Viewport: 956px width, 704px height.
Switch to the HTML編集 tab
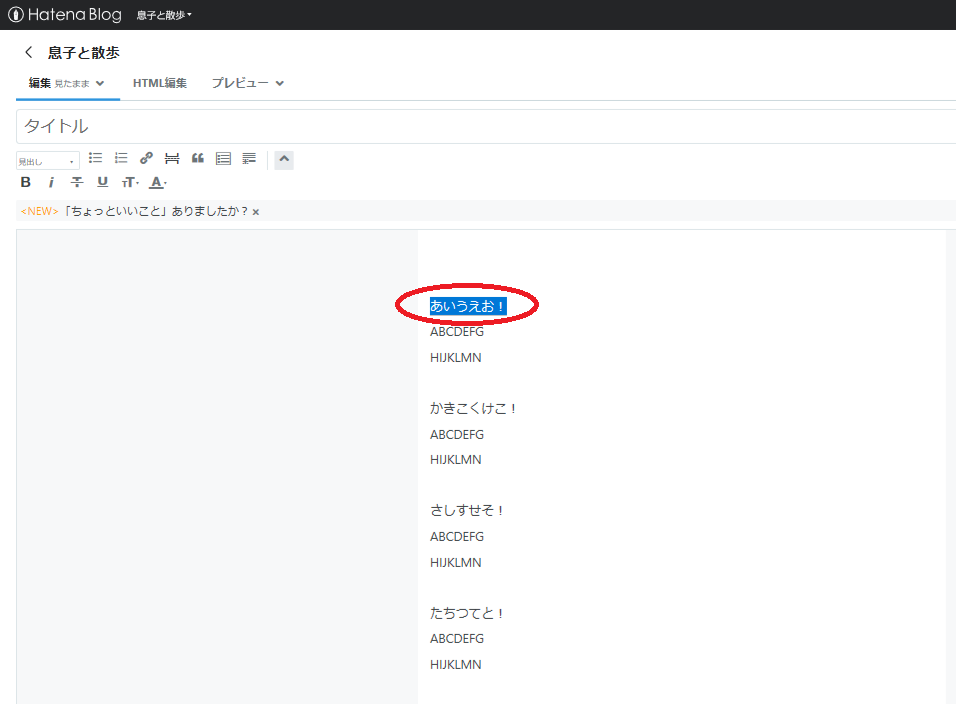[160, 84]
